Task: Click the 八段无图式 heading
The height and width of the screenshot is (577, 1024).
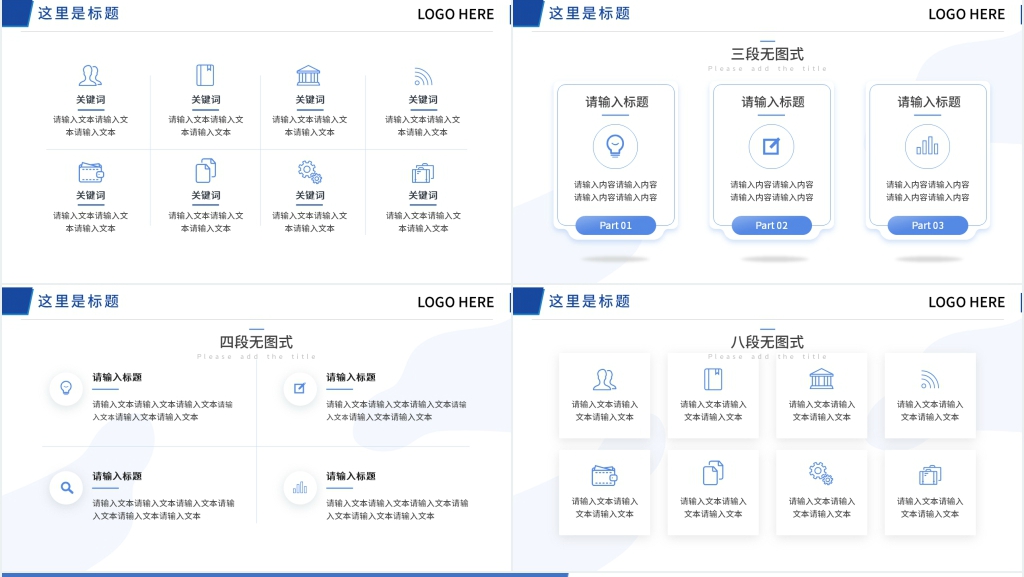Action: 767,342
